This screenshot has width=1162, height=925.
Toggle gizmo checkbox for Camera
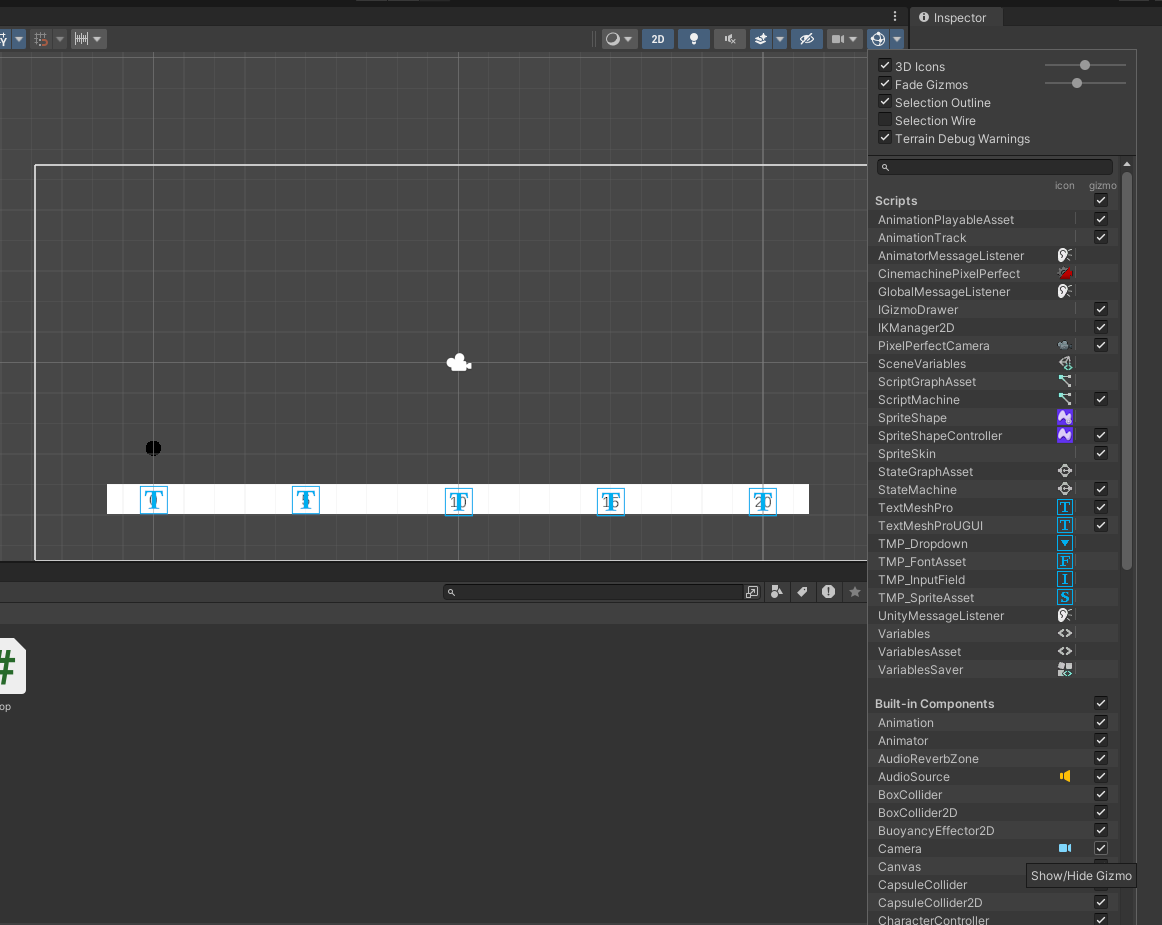pyautogui.click(x=1101, y=849)
